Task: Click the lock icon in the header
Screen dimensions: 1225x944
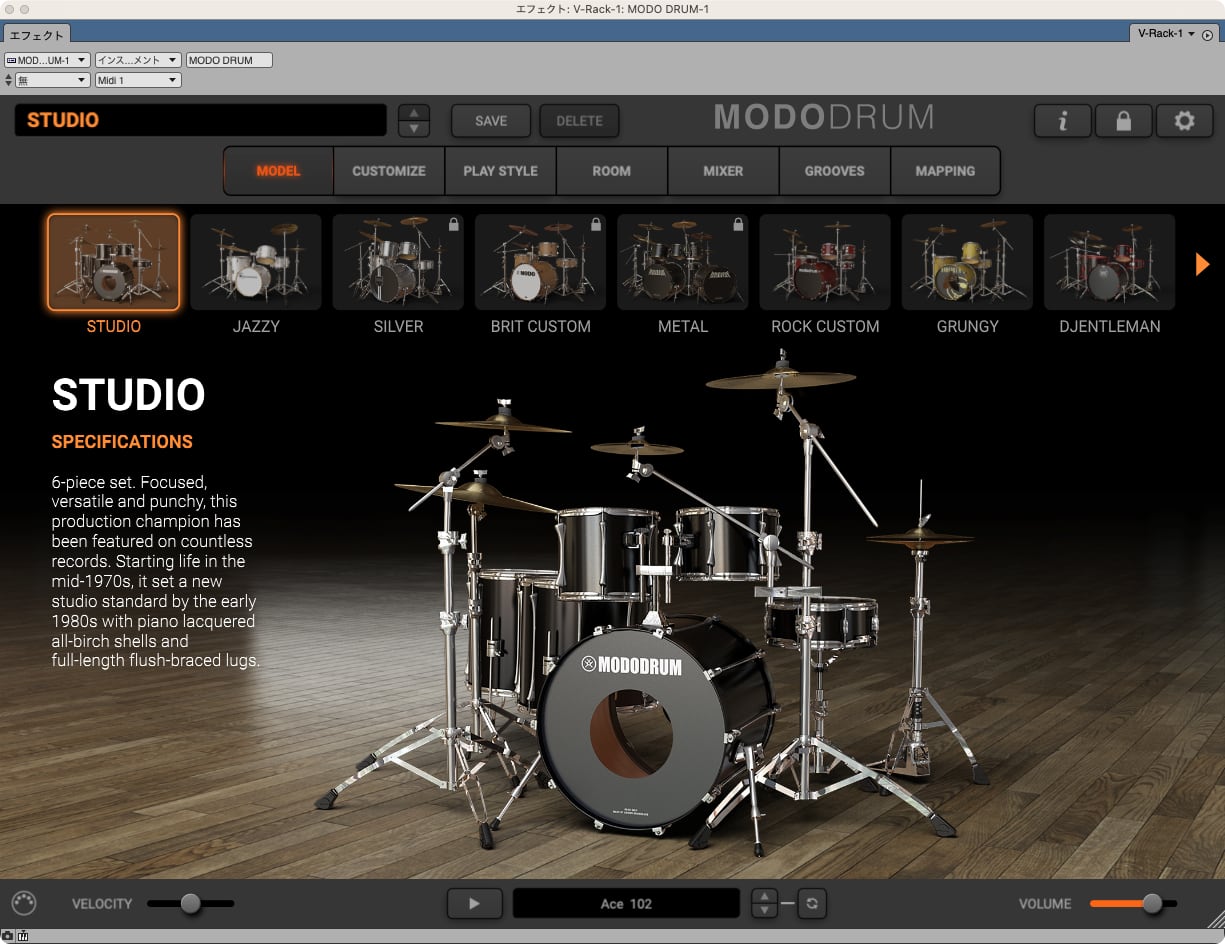Action: [x=1124, y=121]
